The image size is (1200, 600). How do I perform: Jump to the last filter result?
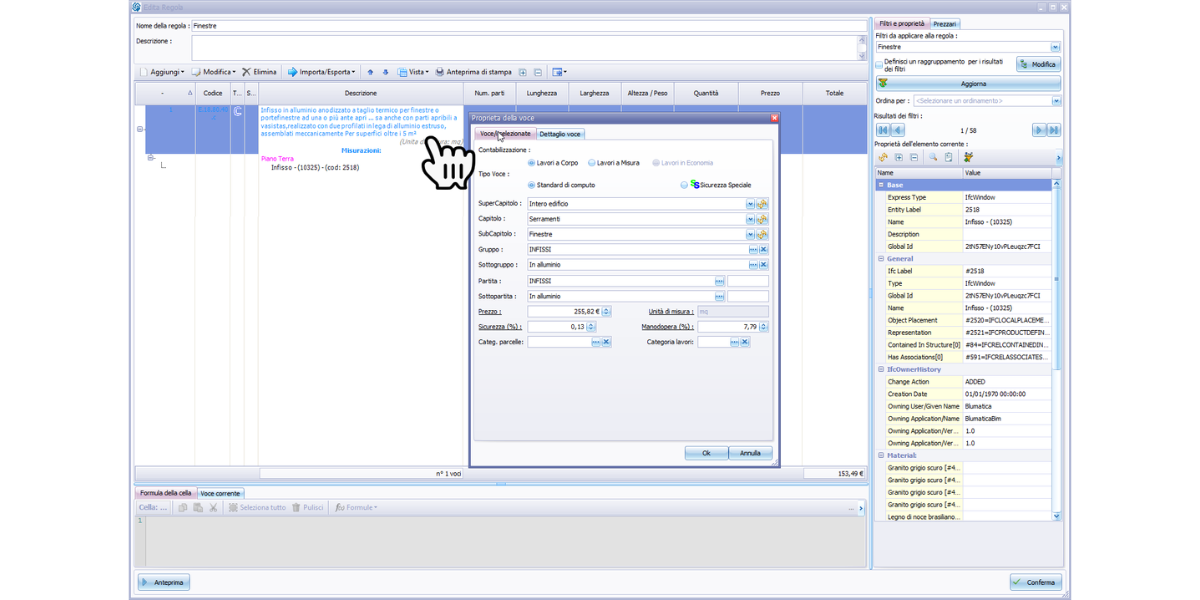pos(1054,130)
